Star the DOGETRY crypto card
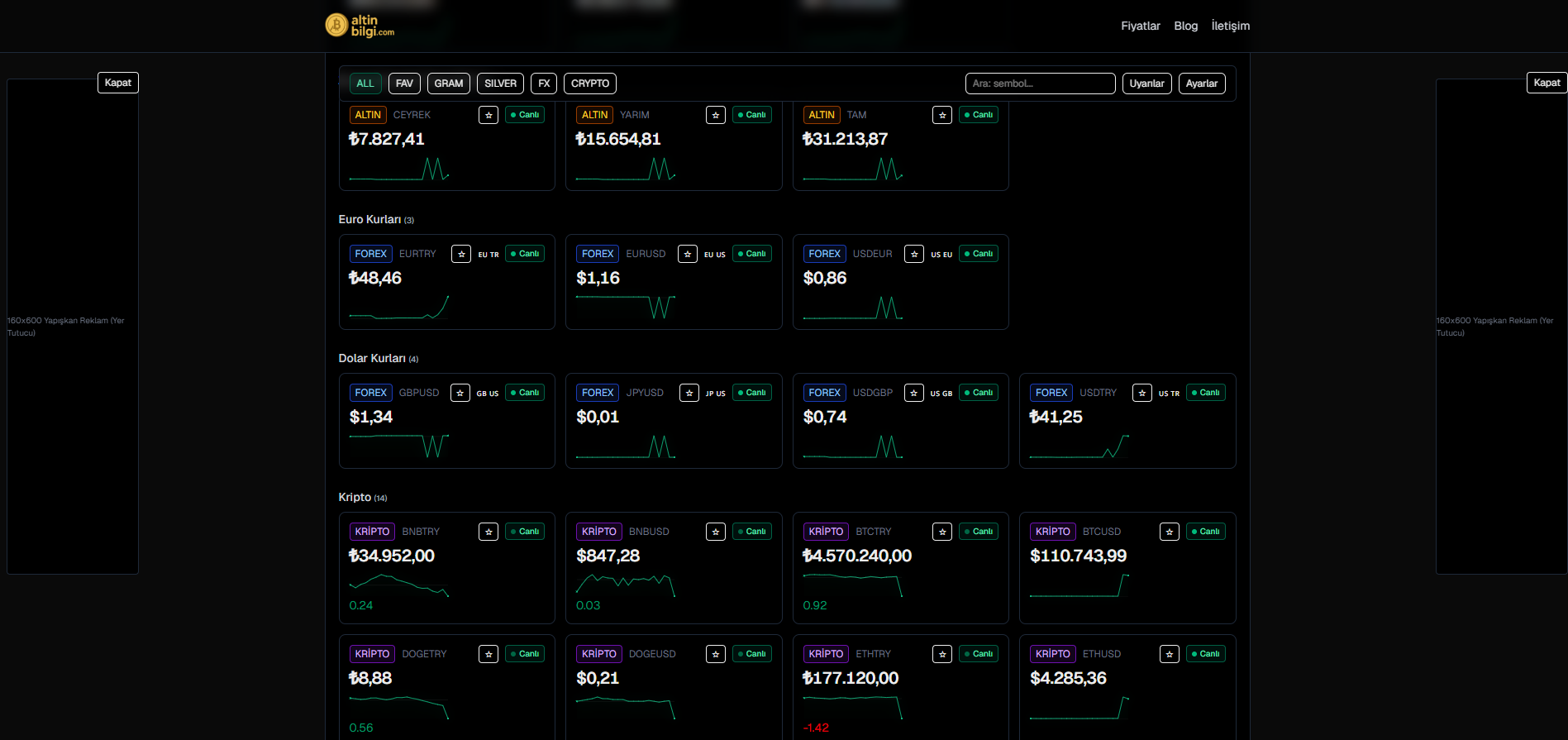Viewport: 1568px width, 740px height. 489,654
